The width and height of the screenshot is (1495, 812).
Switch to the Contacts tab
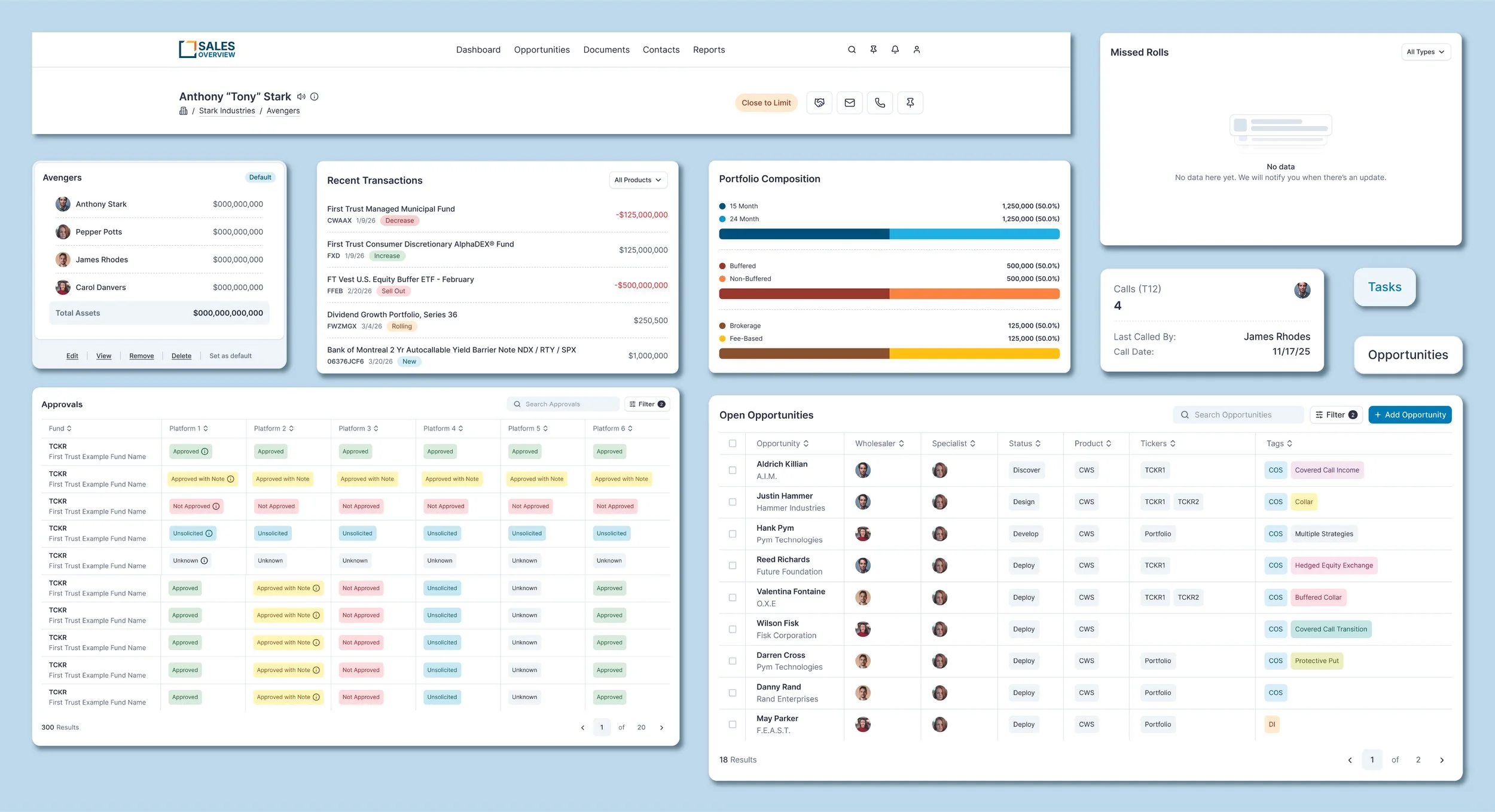point(661,50)
